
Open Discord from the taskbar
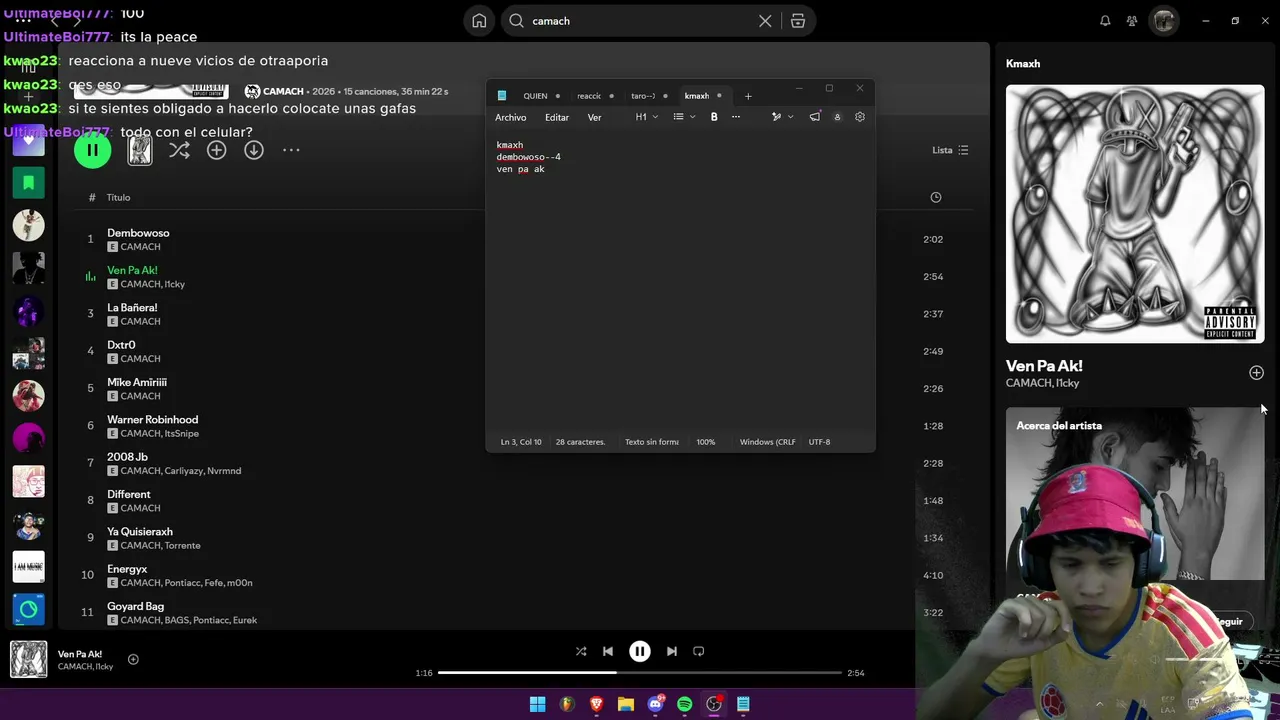655,704
